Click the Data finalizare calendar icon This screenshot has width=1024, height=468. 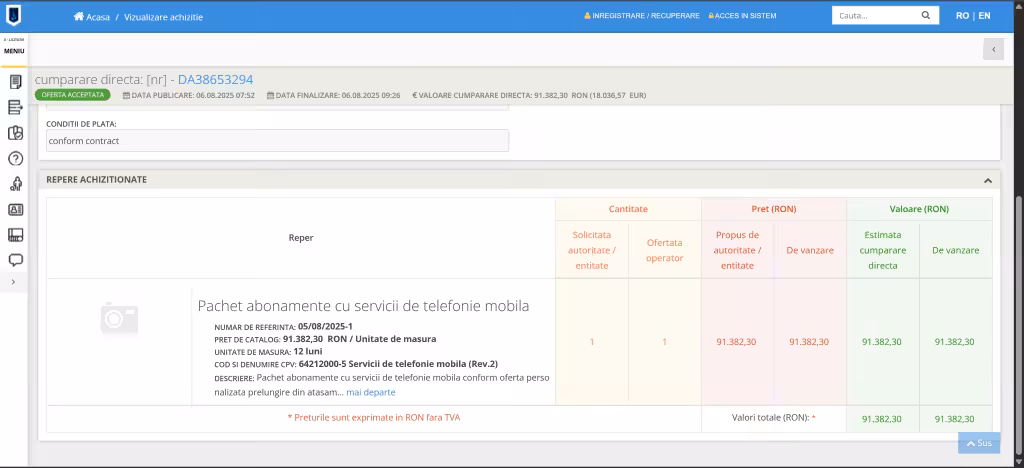270,95
